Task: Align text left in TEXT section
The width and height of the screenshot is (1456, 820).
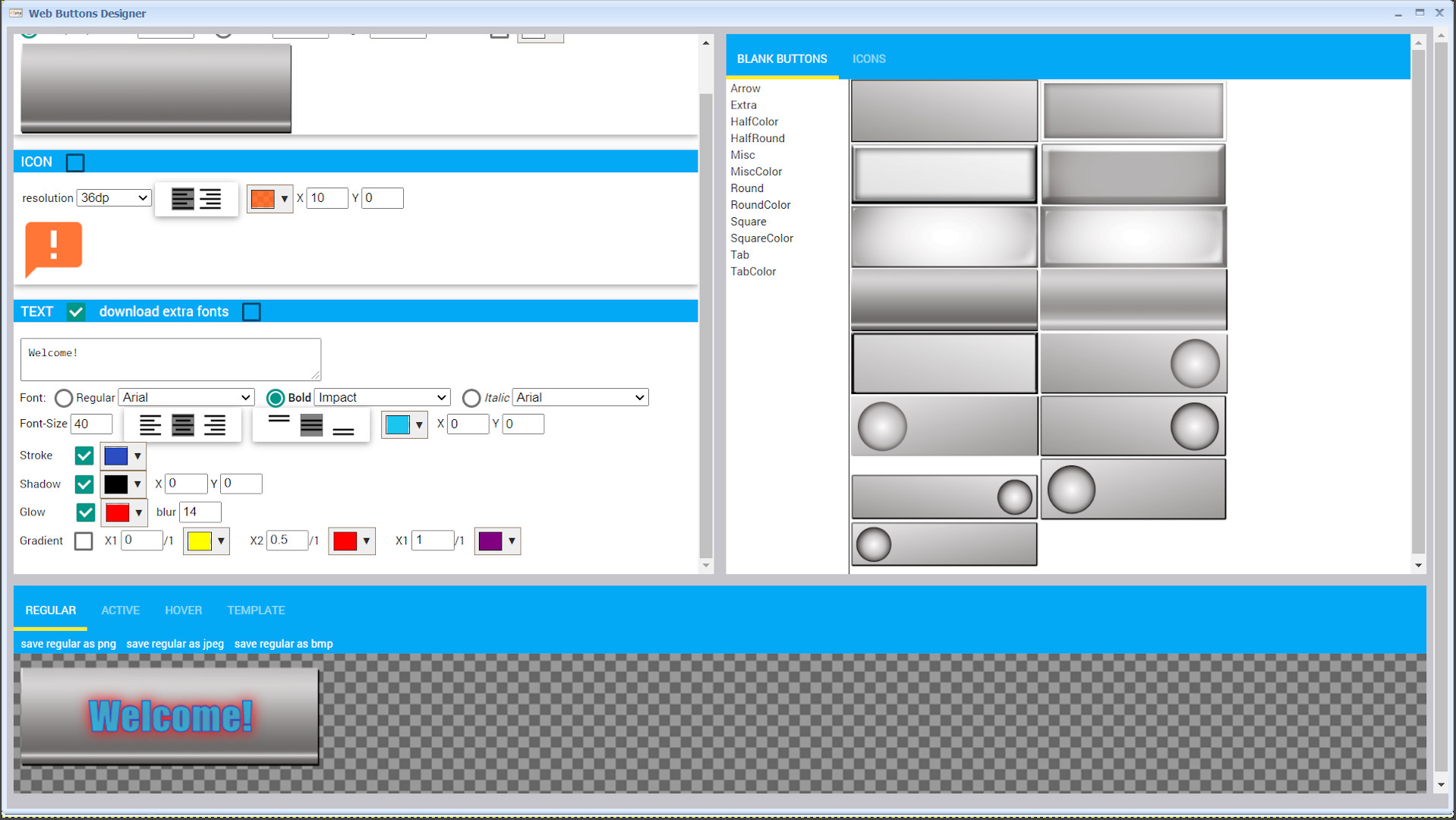Action: coord(150,424)
